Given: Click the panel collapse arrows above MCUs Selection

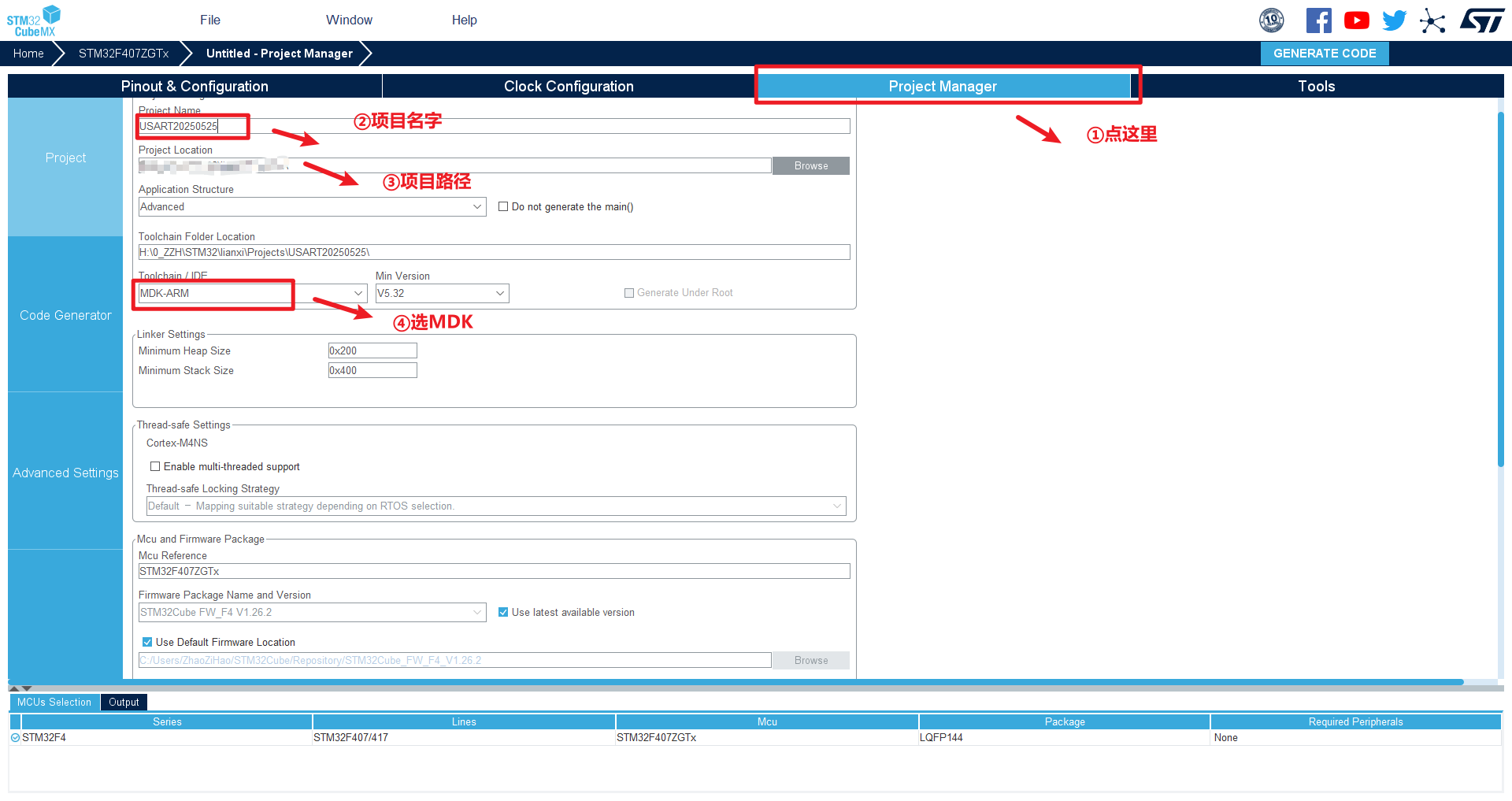Looking at the screenshot, I should click(20, 688).
